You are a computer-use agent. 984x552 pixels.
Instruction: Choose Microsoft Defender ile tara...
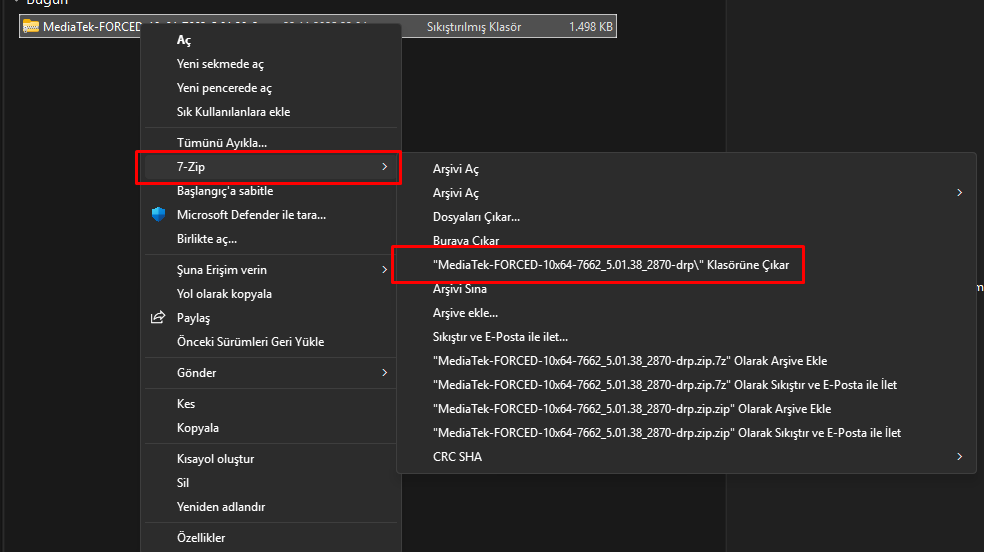271,215
